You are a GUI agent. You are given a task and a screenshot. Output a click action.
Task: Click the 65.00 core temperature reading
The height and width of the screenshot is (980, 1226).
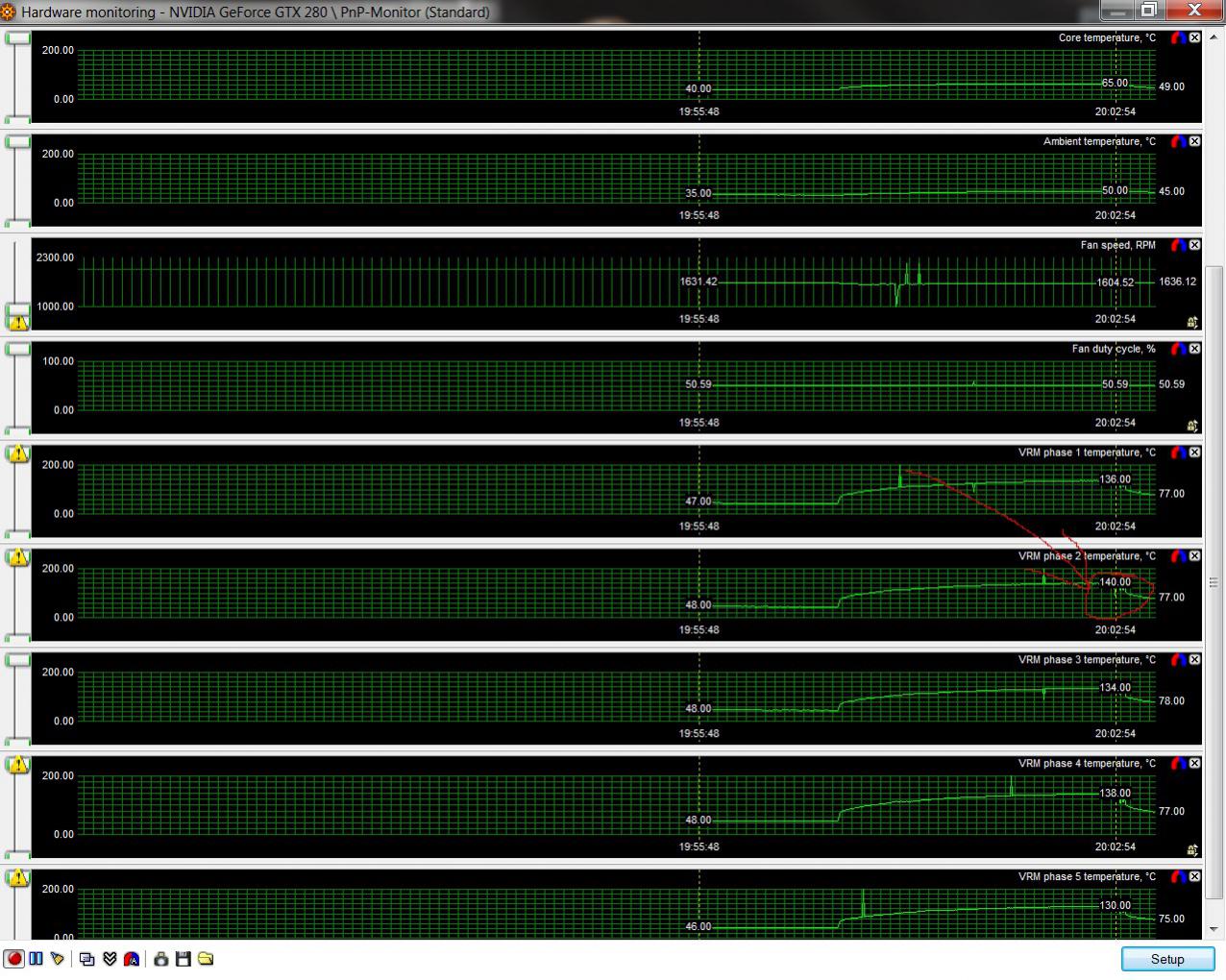[x=1115, y=83]
